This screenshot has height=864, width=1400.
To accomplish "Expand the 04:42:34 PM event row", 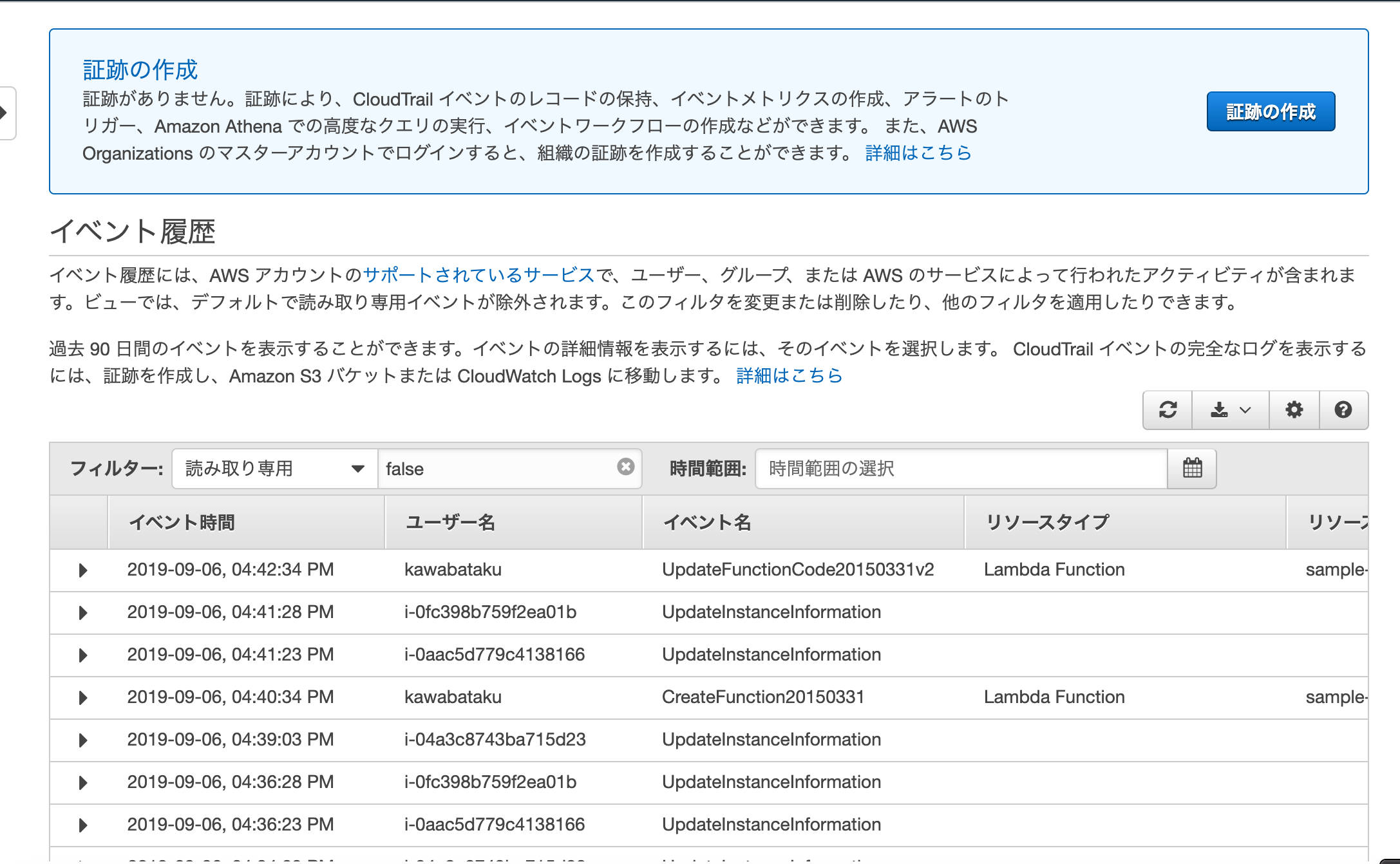I will [x=83, y=570].
